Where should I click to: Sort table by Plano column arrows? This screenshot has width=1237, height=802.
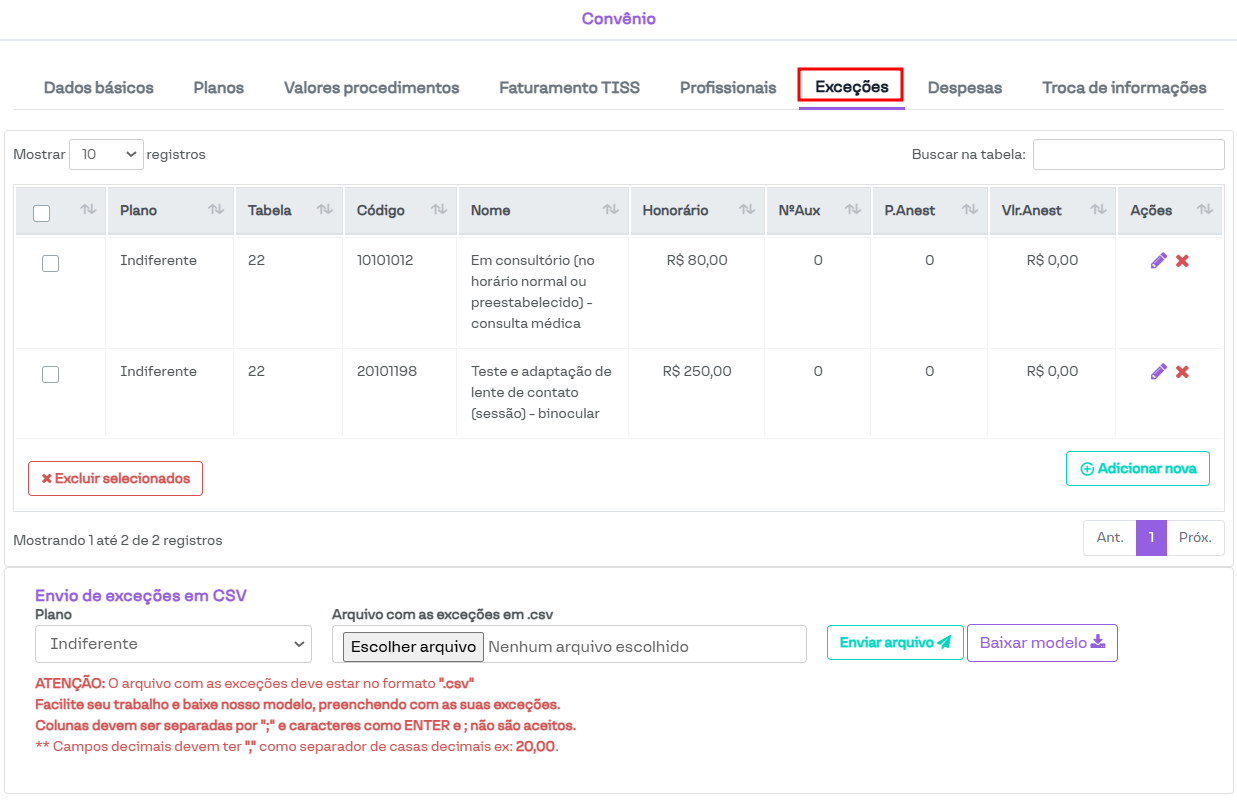[x=215, y=210]
